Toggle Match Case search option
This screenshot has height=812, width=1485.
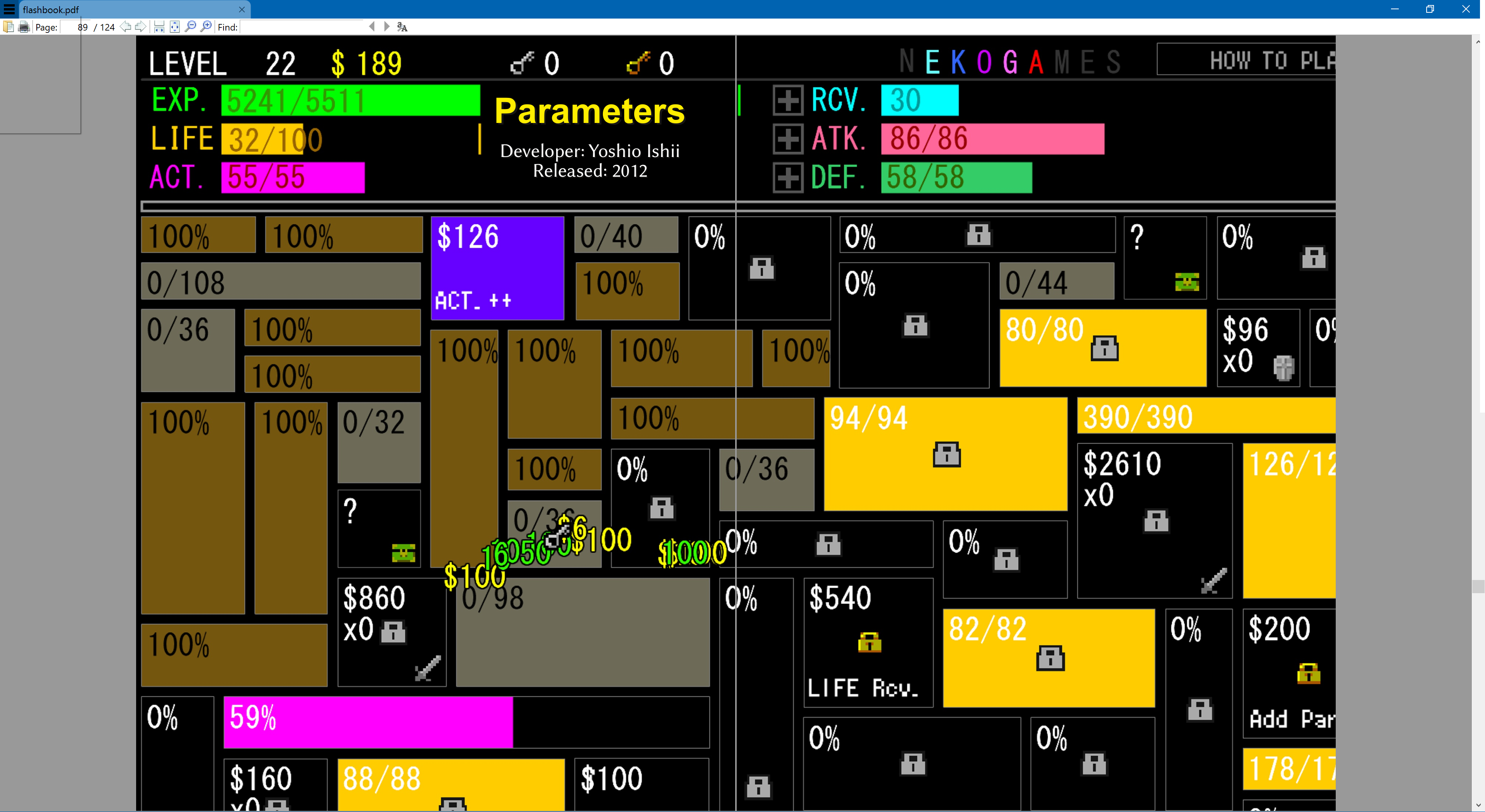402,27
